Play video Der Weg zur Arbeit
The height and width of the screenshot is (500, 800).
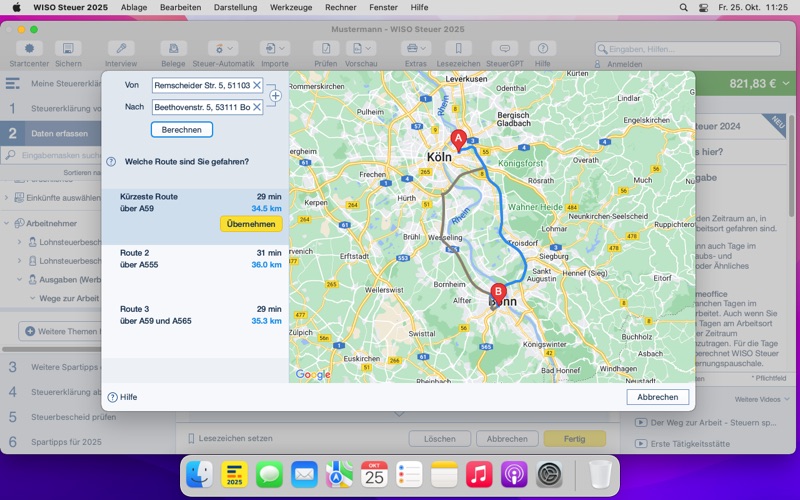pos(641,422)
